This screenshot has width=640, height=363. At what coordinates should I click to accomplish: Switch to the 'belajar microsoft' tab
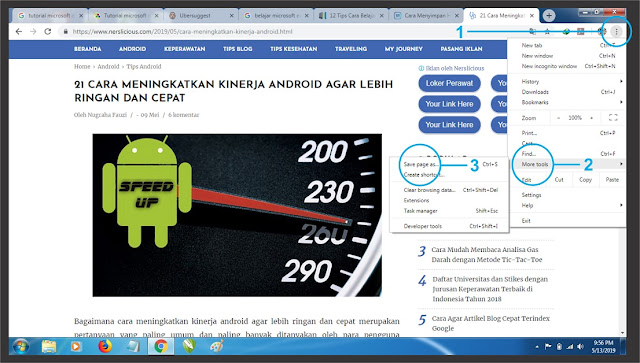point(276,16)
